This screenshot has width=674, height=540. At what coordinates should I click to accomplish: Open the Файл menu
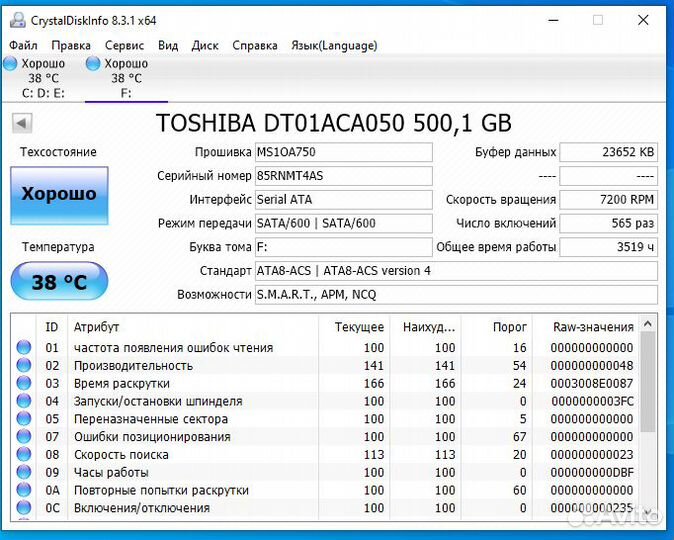(x=23, y=46)
